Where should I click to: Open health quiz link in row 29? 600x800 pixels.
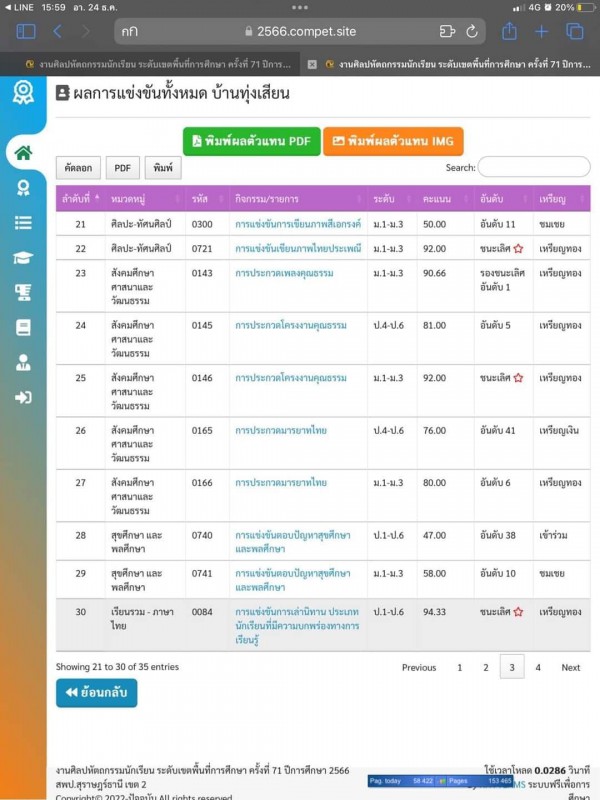point(293,580)
